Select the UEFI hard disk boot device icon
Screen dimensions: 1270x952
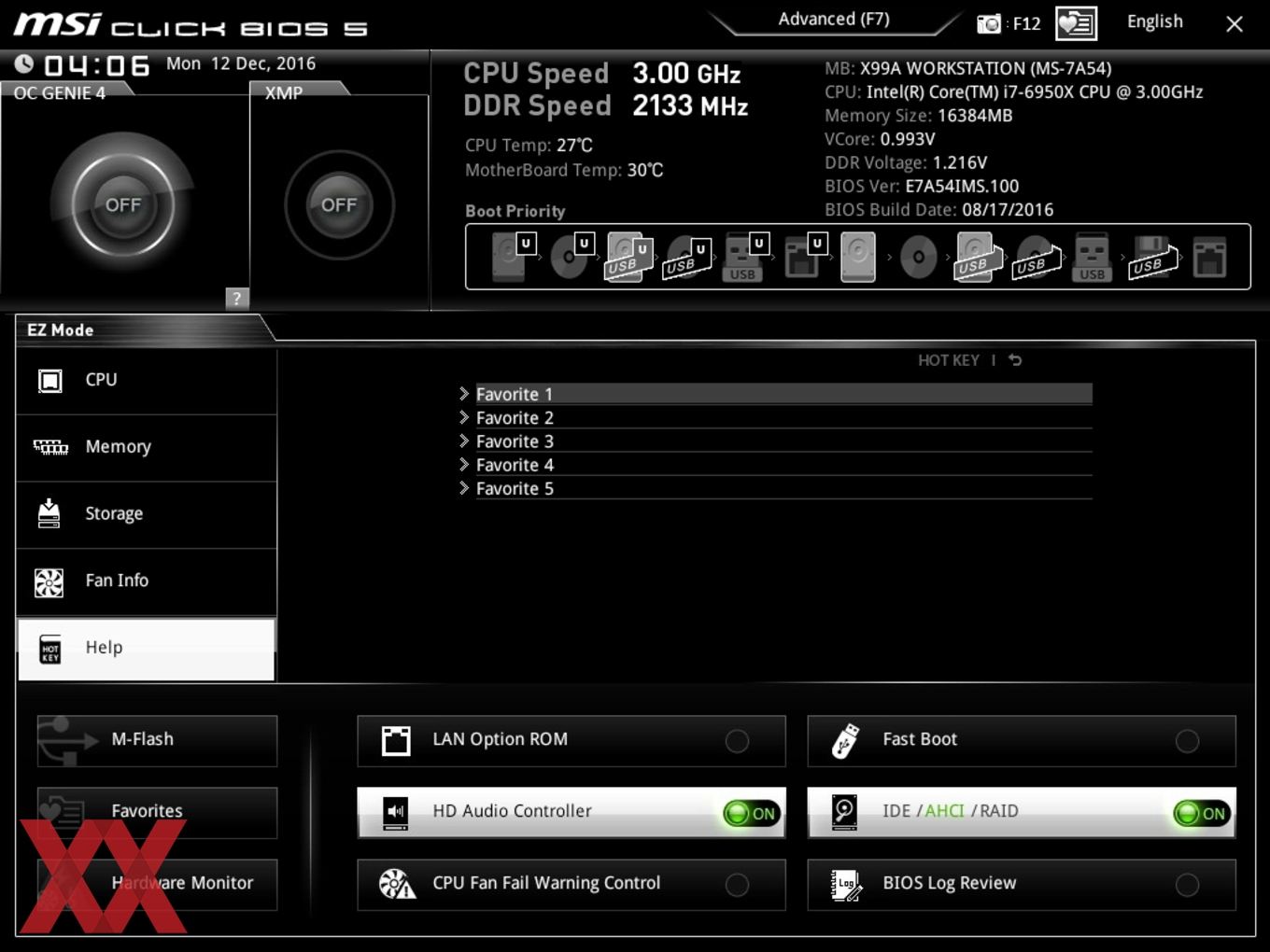coord(512,257)
